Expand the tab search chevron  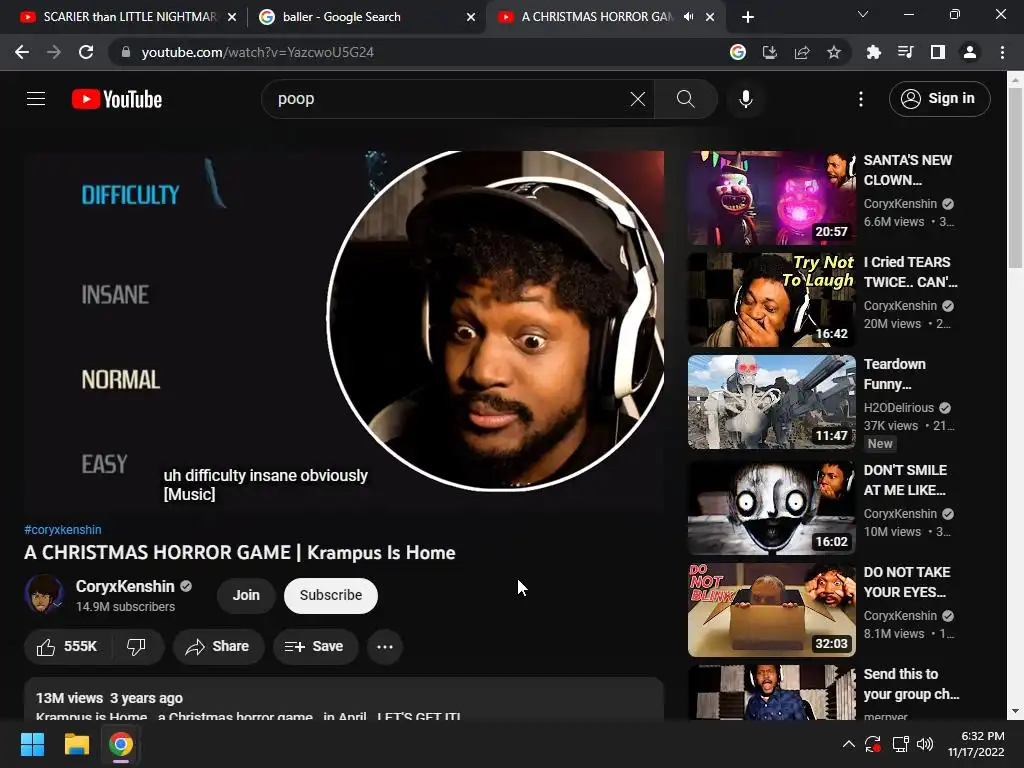point(863,14)
